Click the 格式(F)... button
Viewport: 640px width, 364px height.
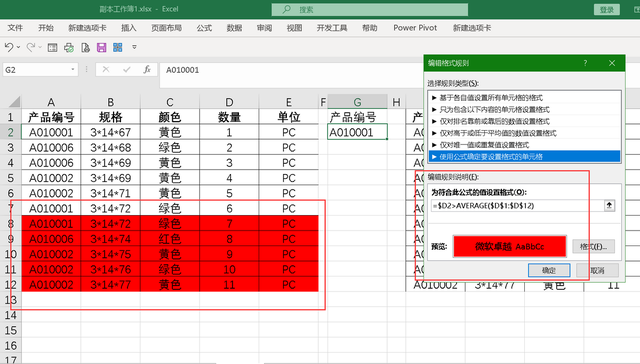(593, 246)
